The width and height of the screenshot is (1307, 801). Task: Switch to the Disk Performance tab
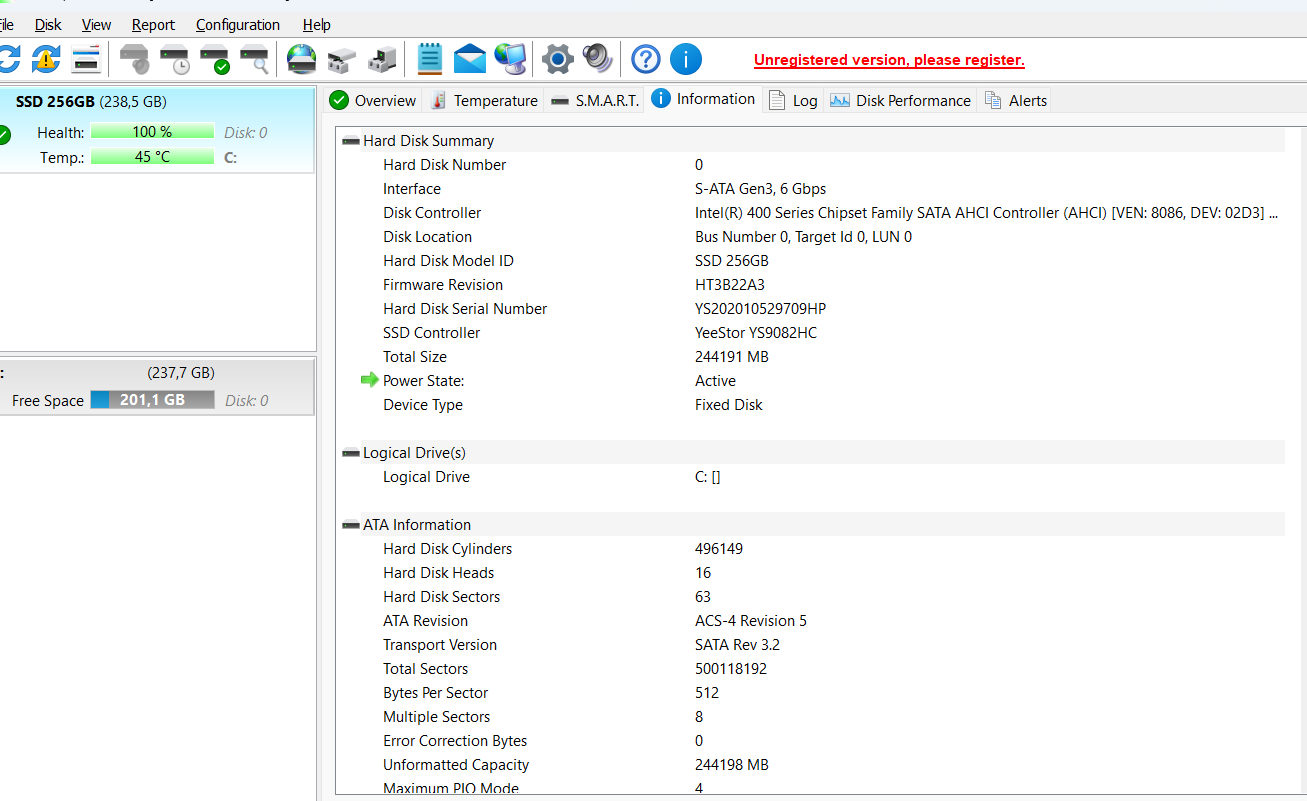(x=900, y=100)
